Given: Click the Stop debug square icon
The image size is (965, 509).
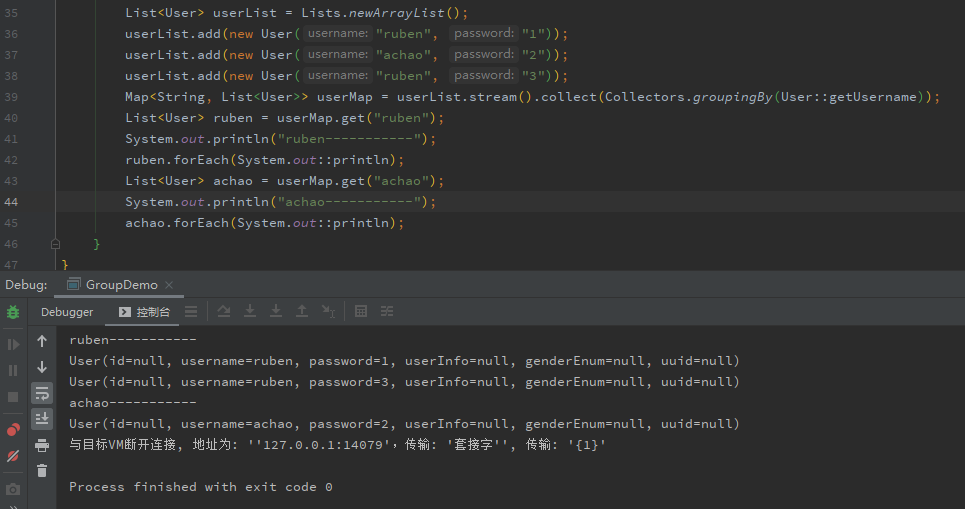Looking at the screenshot, I should (x=13, y=397).
